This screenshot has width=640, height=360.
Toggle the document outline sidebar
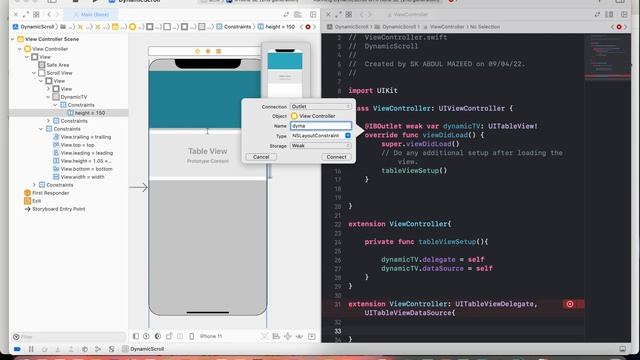[x=136, y=336]
